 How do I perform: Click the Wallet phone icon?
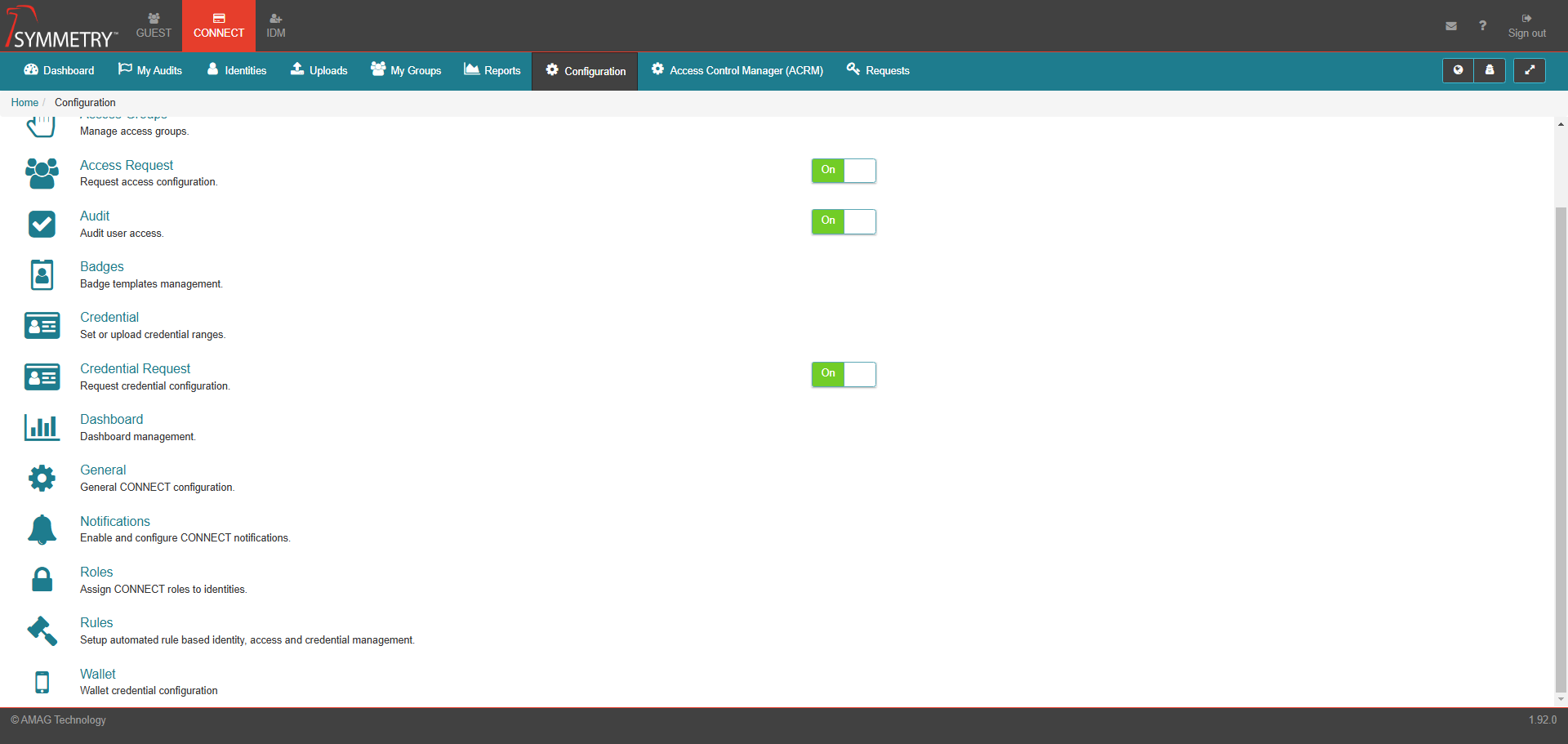click(x=42, y=682)
